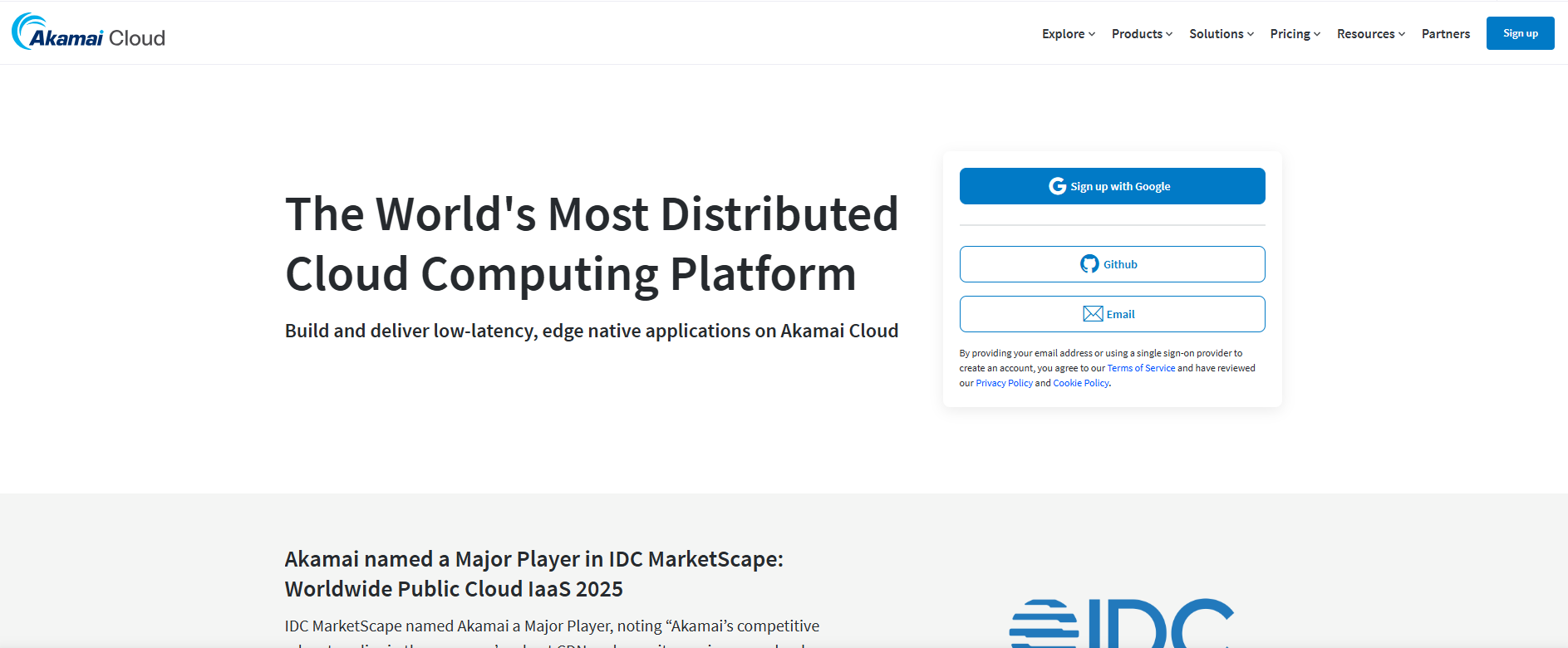Viewport: 1568px width, 648px height.
Task: Expand the Pricing chevron
Action: pyautogui.click(x=1317, y=34)
